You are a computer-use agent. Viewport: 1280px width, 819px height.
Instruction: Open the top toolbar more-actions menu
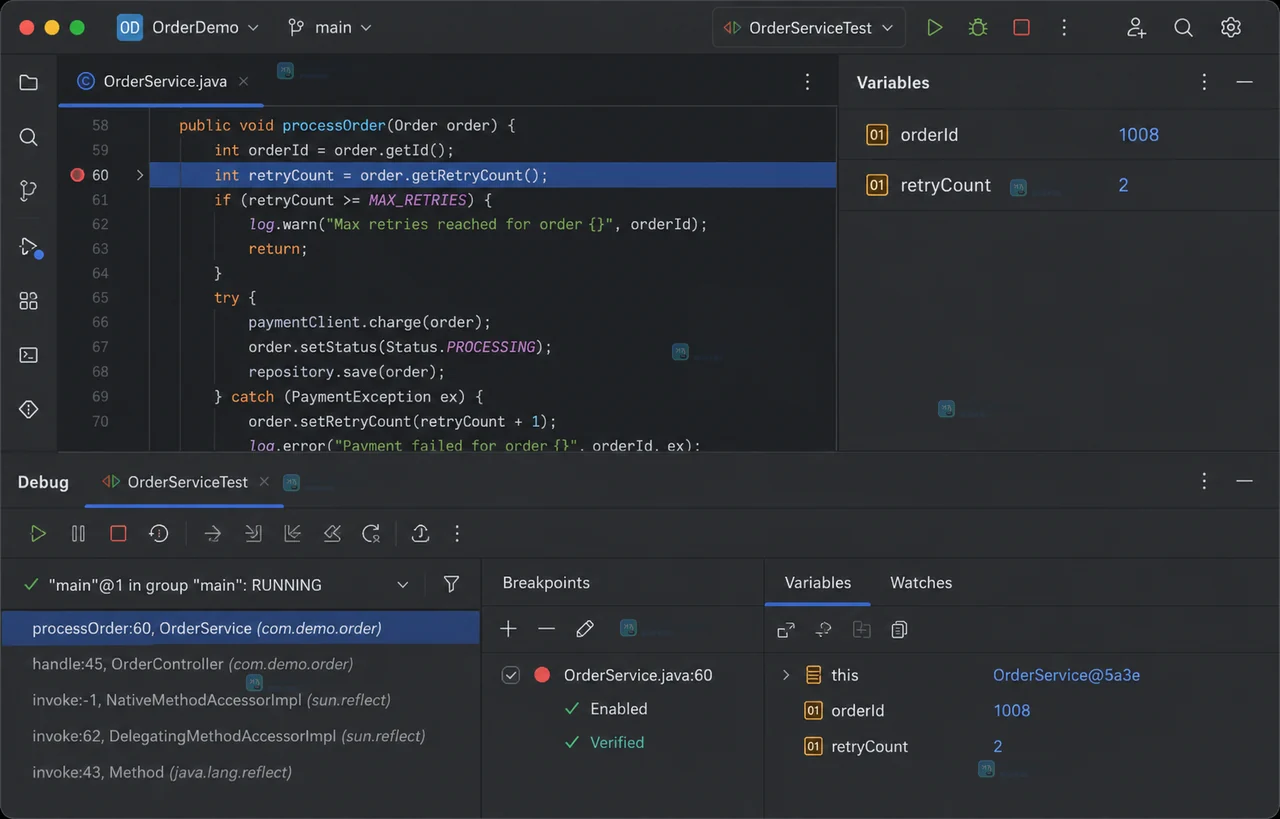tap(1064, 28)
